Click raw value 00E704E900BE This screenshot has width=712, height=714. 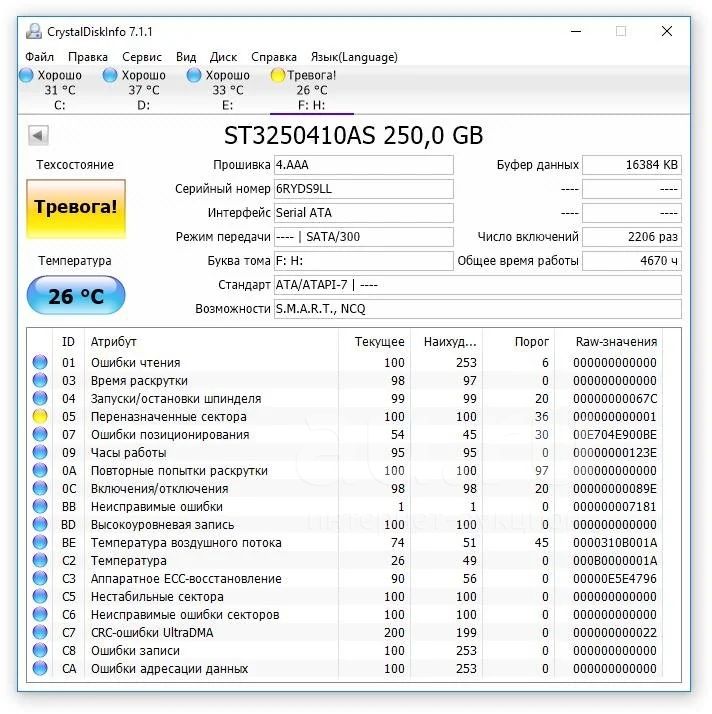(615, 434)
